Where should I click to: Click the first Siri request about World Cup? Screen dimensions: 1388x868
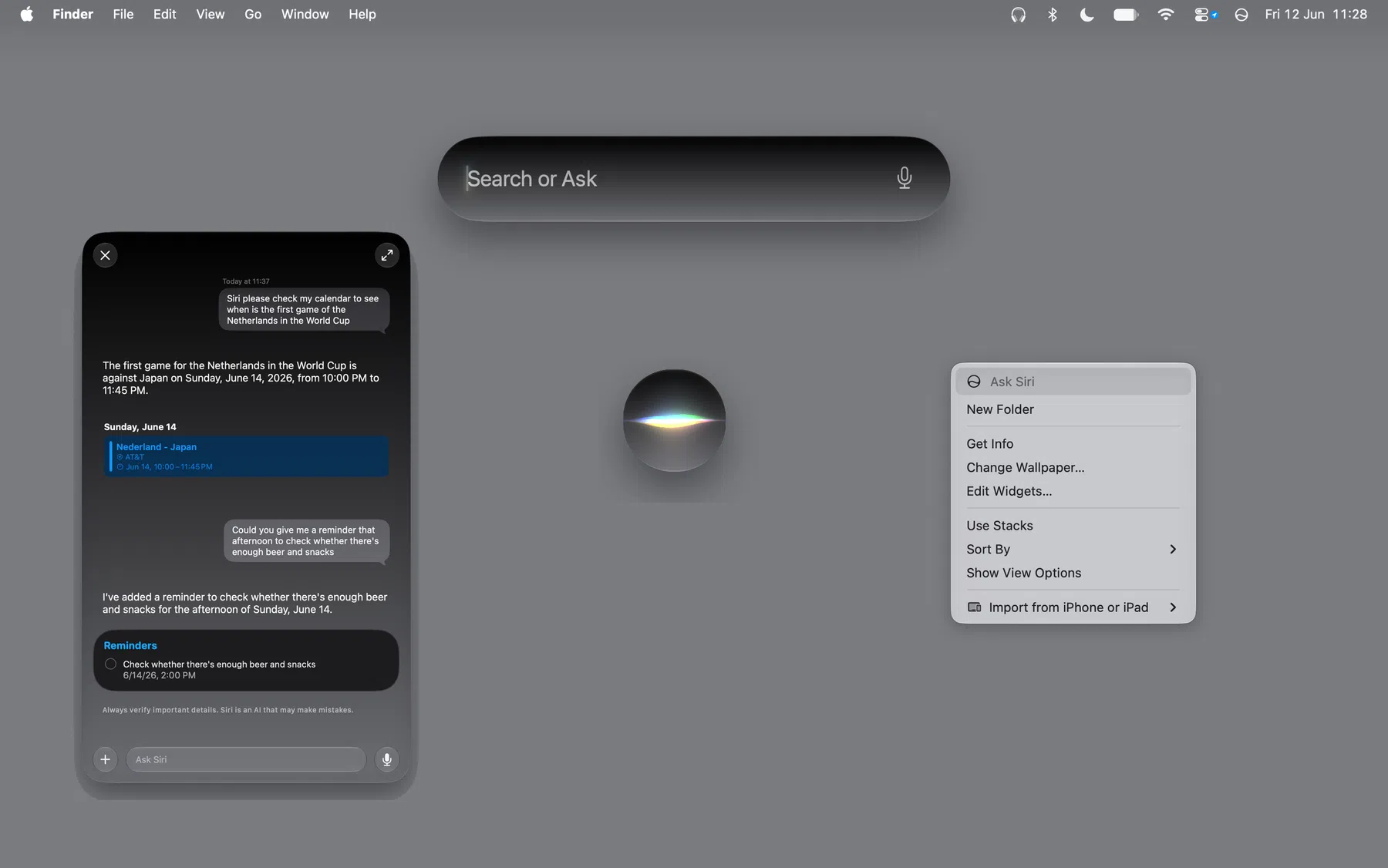click(x=304, y=310)
